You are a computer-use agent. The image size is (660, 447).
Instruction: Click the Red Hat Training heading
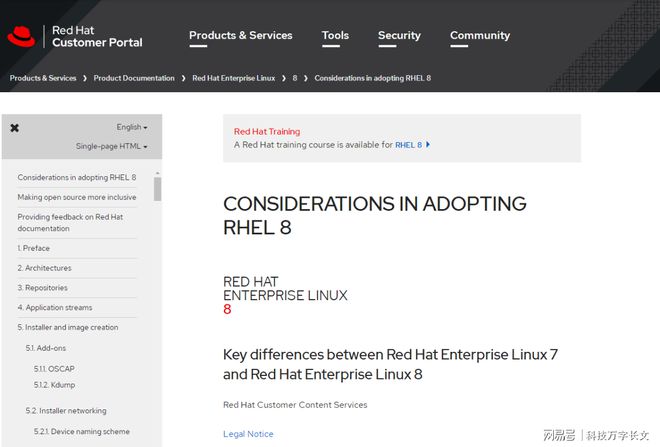(x=267, y=131)
